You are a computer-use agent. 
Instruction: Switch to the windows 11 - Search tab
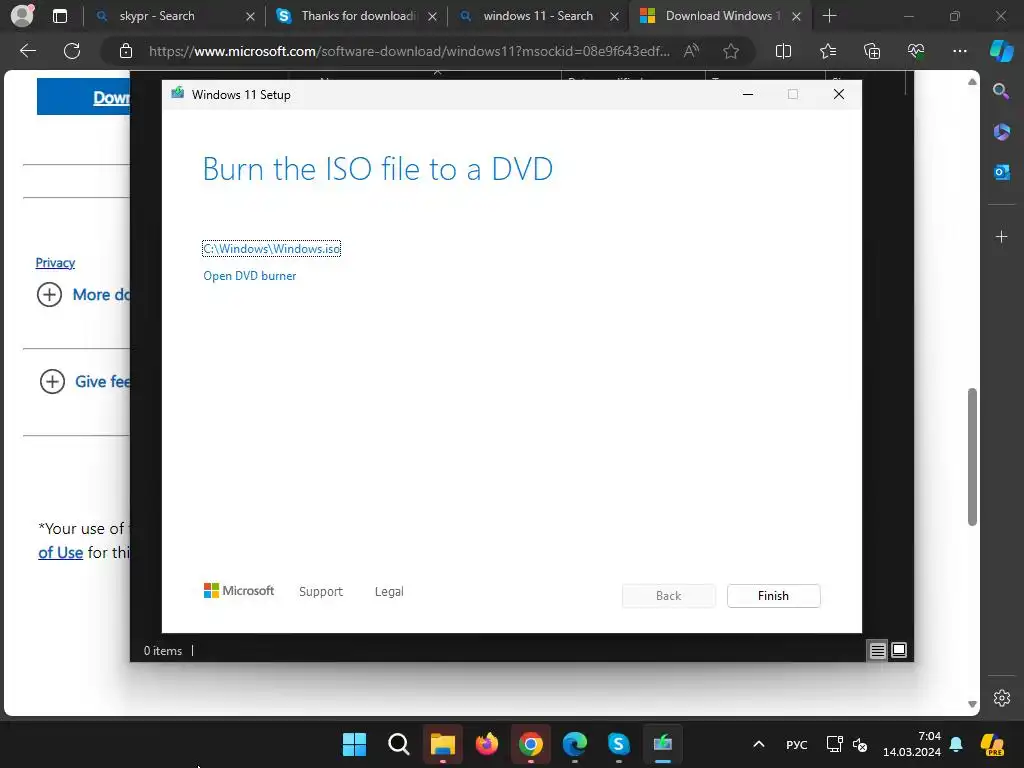tap(538, 16)
